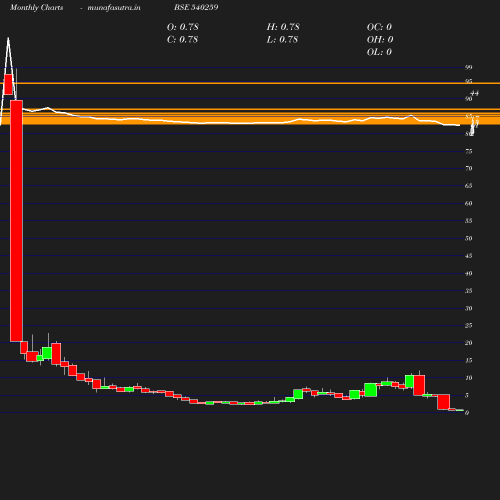Click the tall red candle falling from 90 to 20
500x500 pixels.
pyautogui.click(x=16, y=221)
